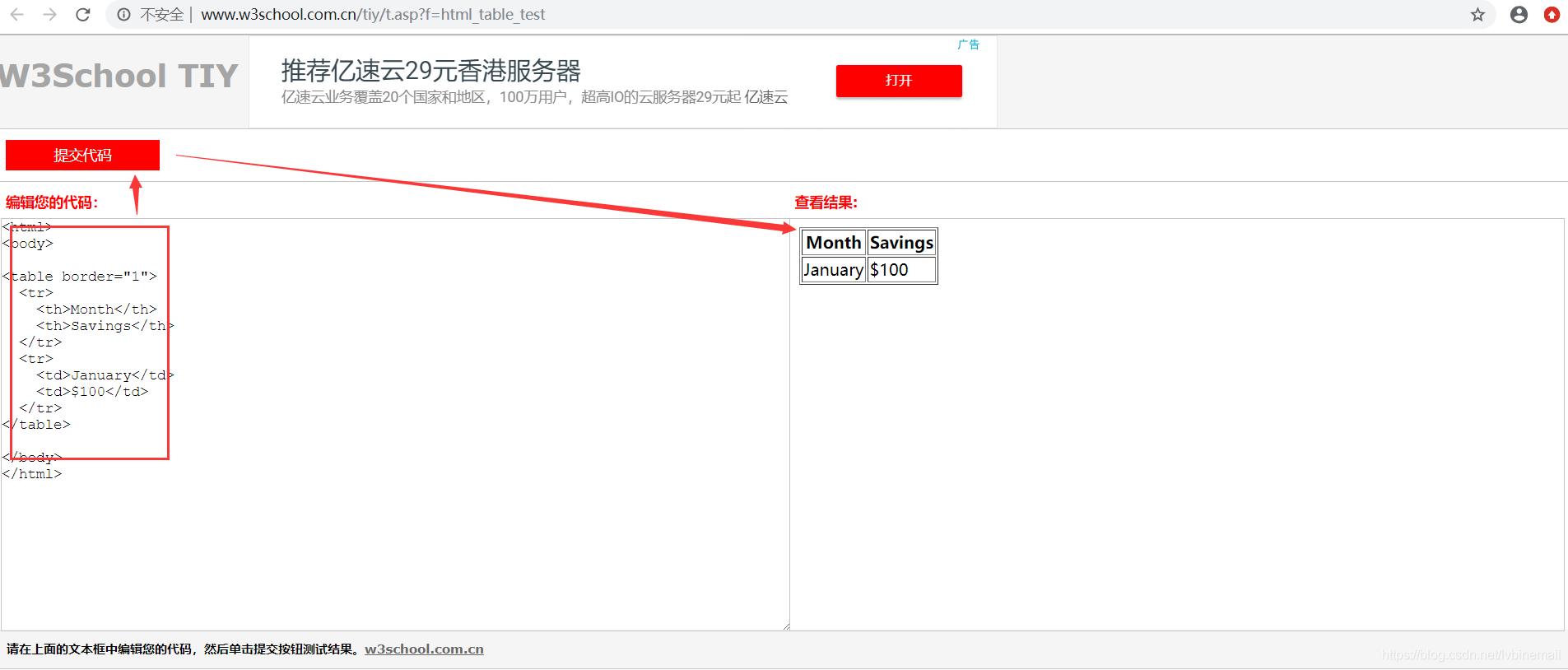Go back with the browser back arrow
This screenshot has height=670, width=1568.
[x=16, y=15]
